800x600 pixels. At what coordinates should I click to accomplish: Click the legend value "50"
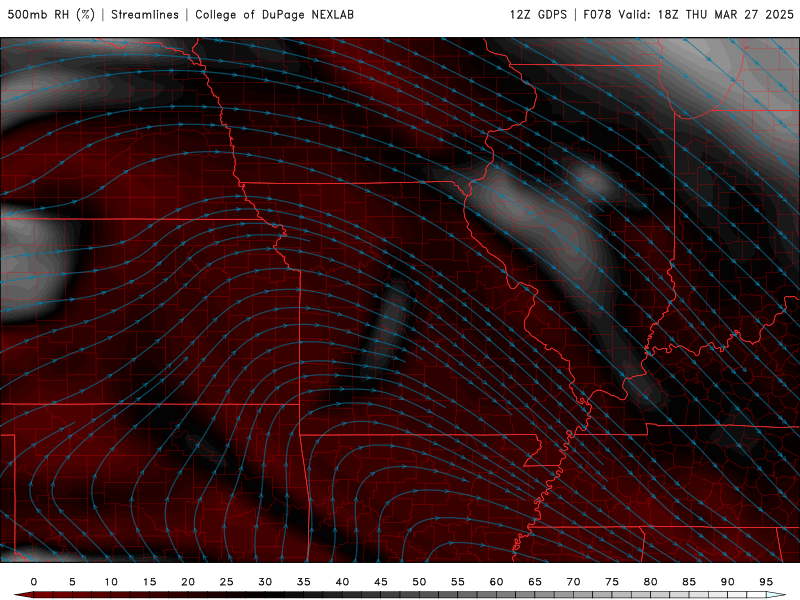click(419, 582)
